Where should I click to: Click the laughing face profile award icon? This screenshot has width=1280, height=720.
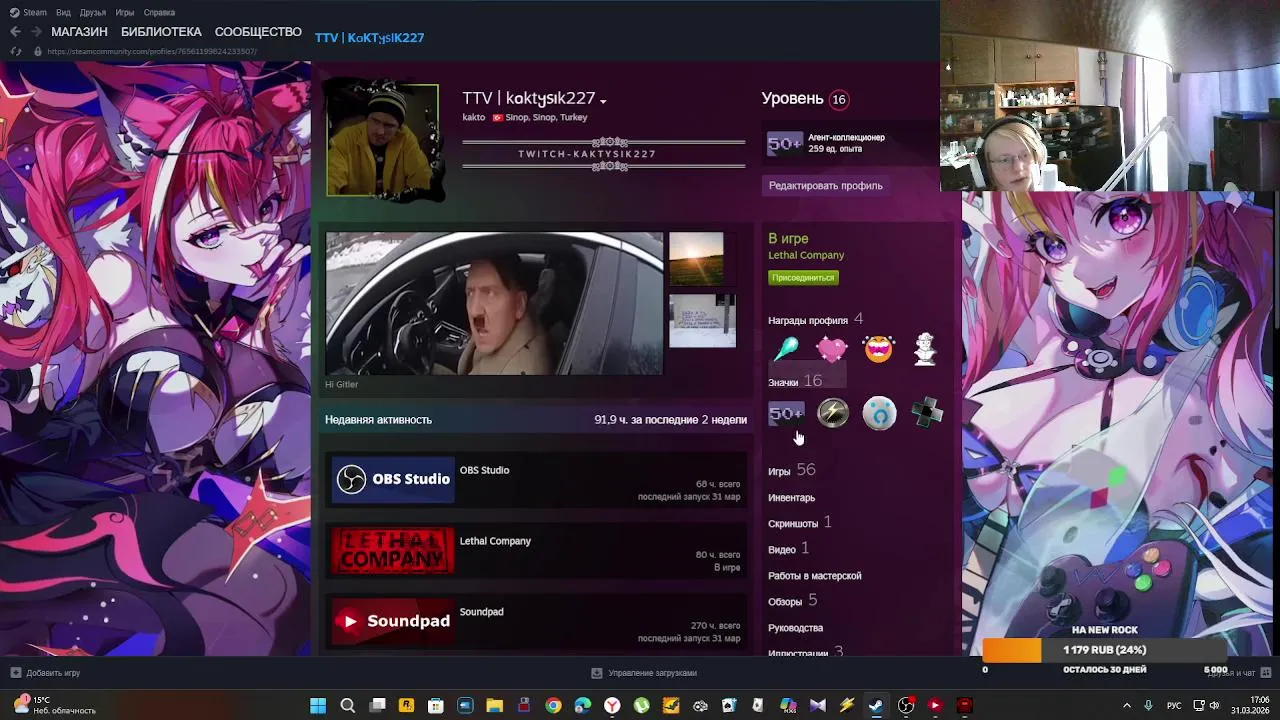[x=879, y=349]
